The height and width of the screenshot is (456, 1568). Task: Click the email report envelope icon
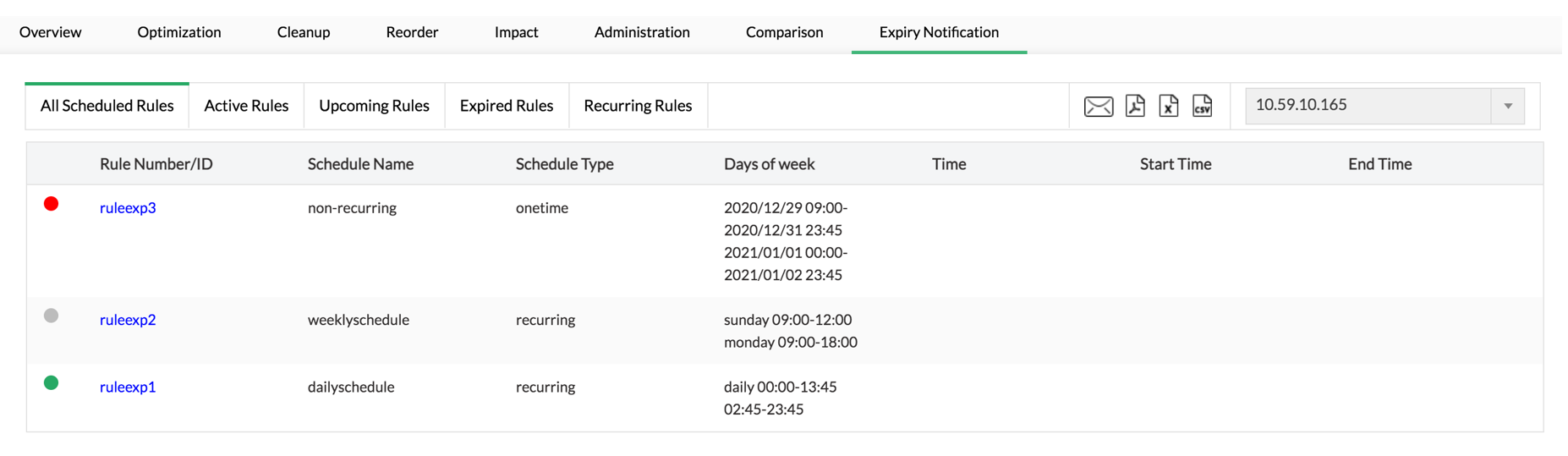[x=1098, y=107]
